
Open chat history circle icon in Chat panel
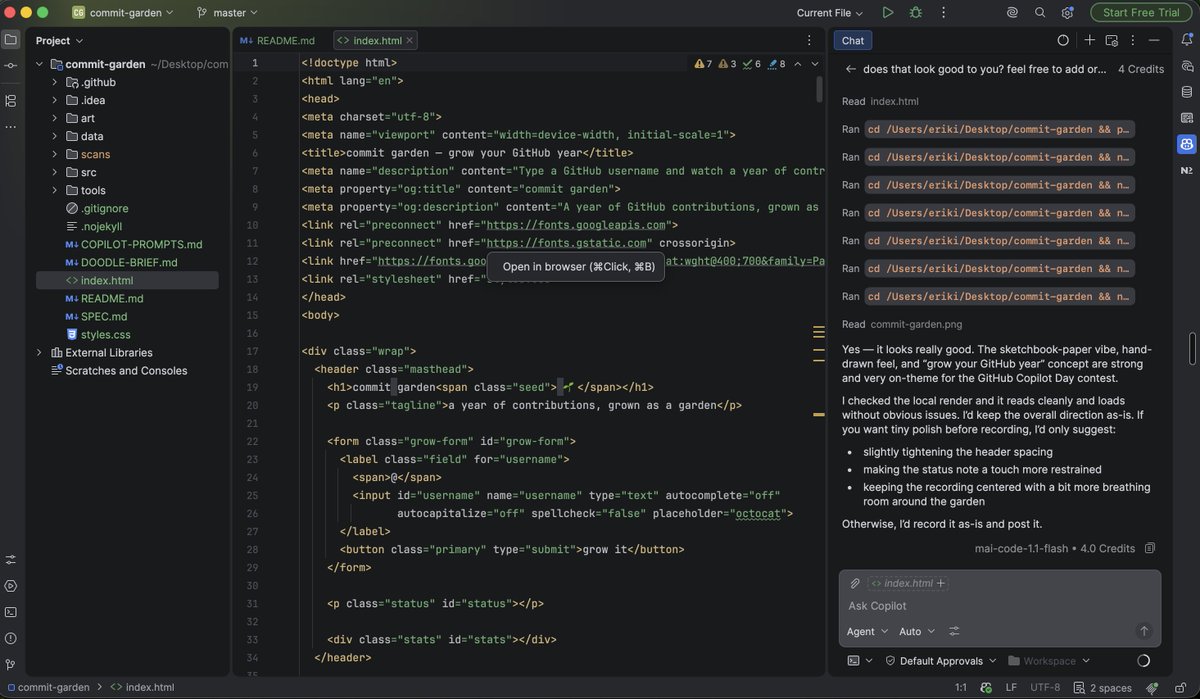click(1063, 40)
